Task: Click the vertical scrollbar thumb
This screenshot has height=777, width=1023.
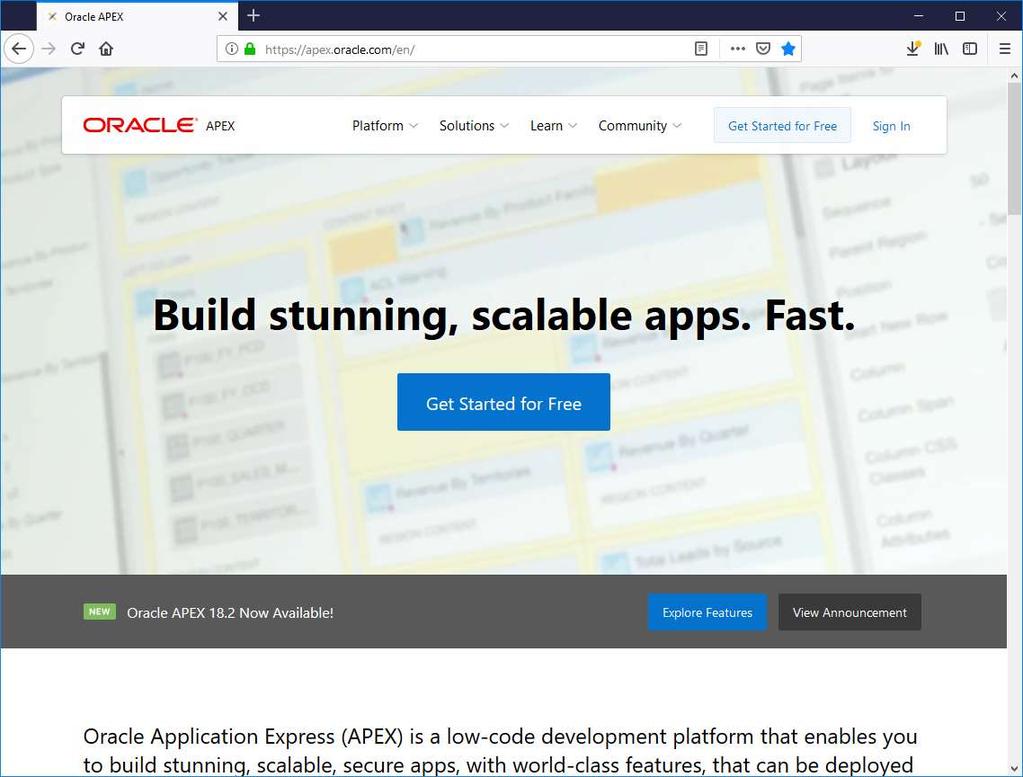Action: coord(1015,149)
